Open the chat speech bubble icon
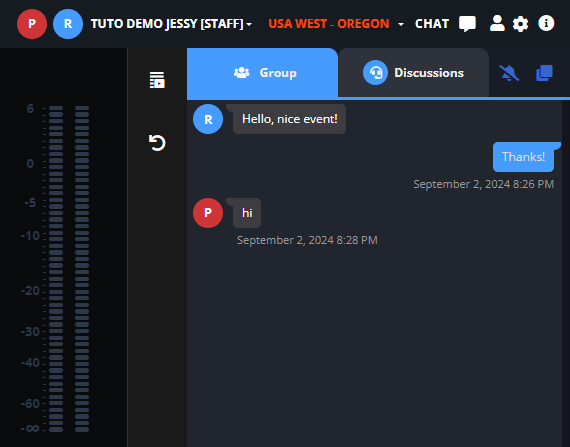570x447 pixels. pos(467,24)
